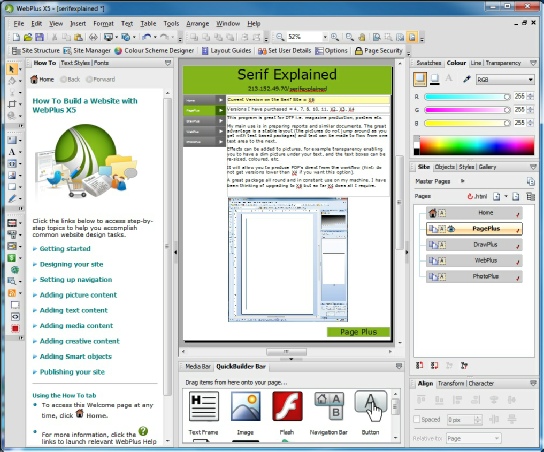Switch to the Objects tab

pos(444,167)
